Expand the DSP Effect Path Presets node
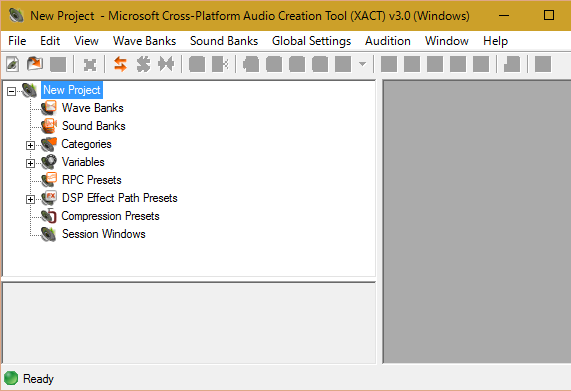Viewport: 571px width, 391px height. point(31,199)
